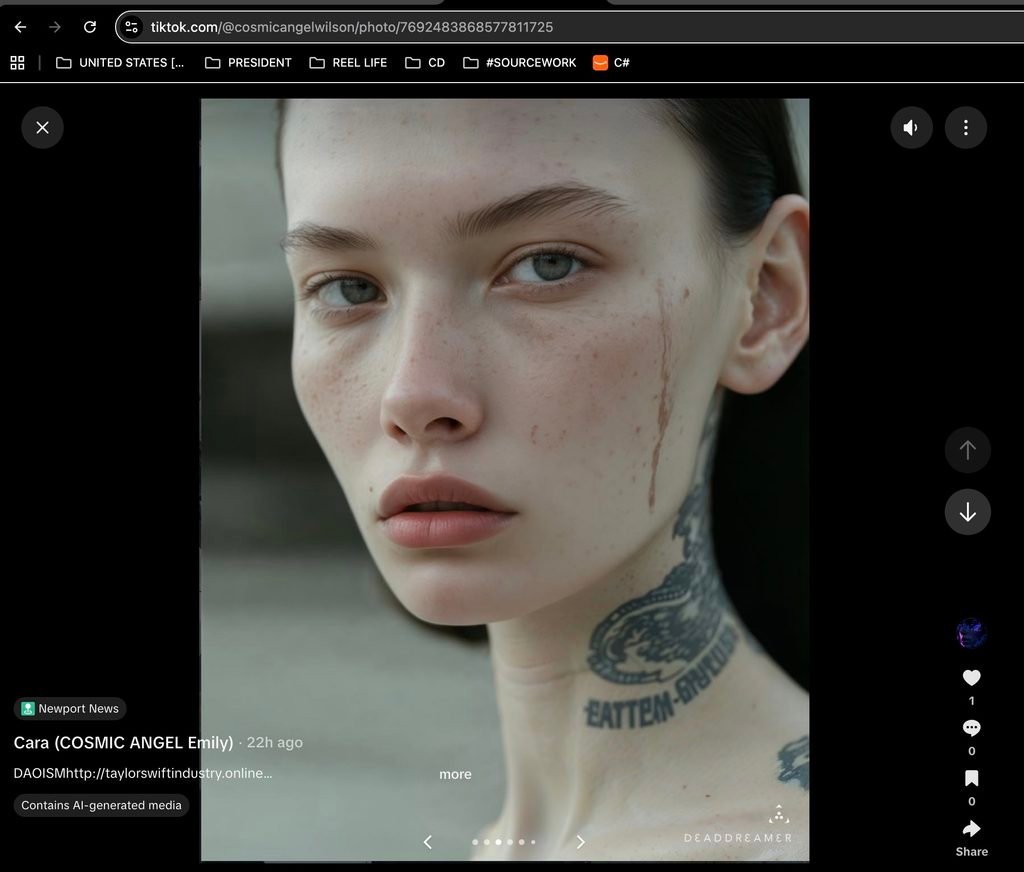Open the PRESIDENT bookmark folder
Viewport: 1024px width, 872px height.
248,63
